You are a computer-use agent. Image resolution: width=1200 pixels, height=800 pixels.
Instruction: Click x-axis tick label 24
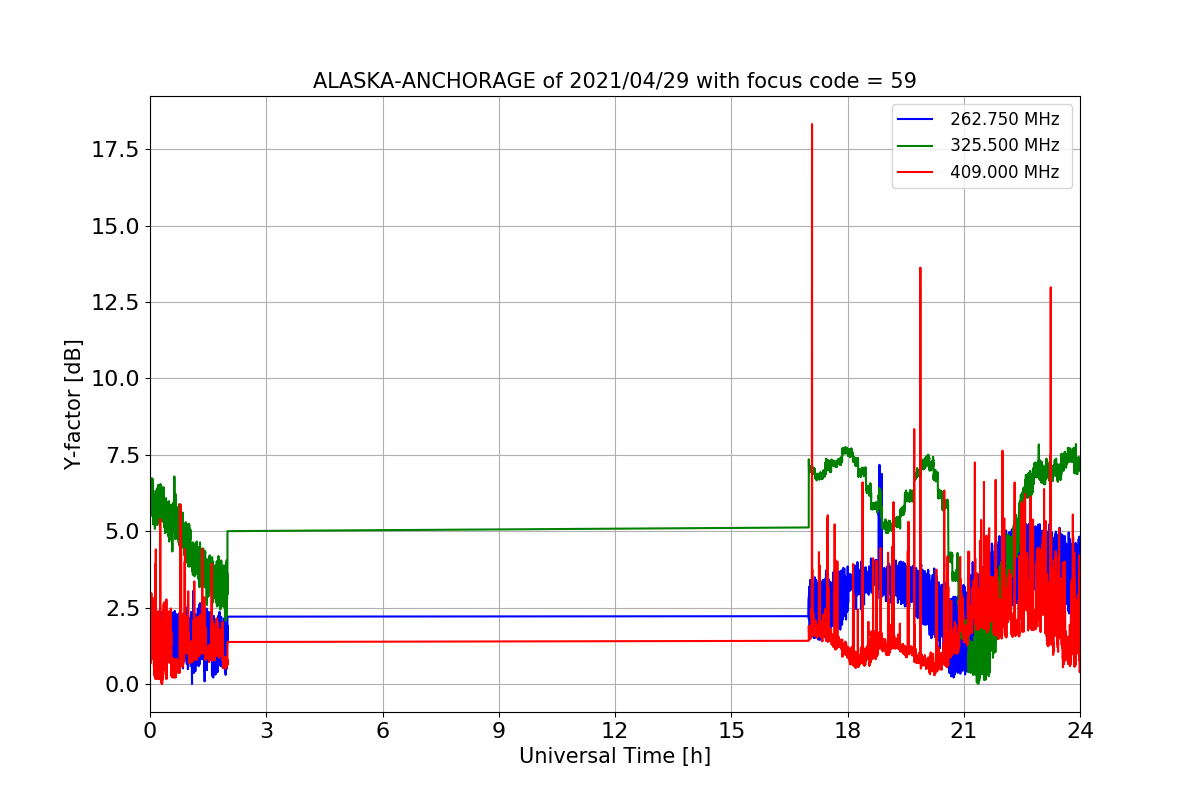tap(1080, 730)
